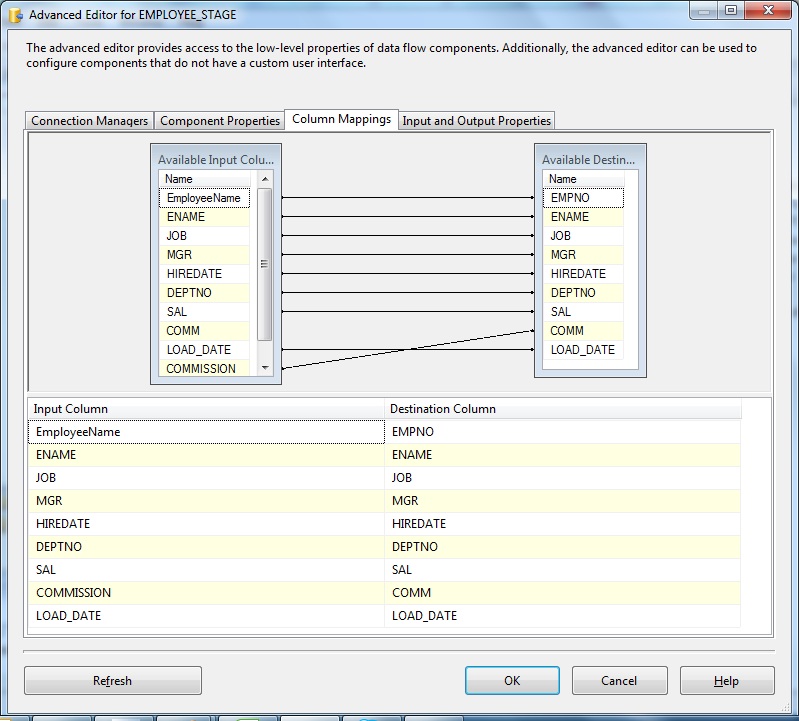Open COMMISSION cell in Input Column grid

coord(206,593)
